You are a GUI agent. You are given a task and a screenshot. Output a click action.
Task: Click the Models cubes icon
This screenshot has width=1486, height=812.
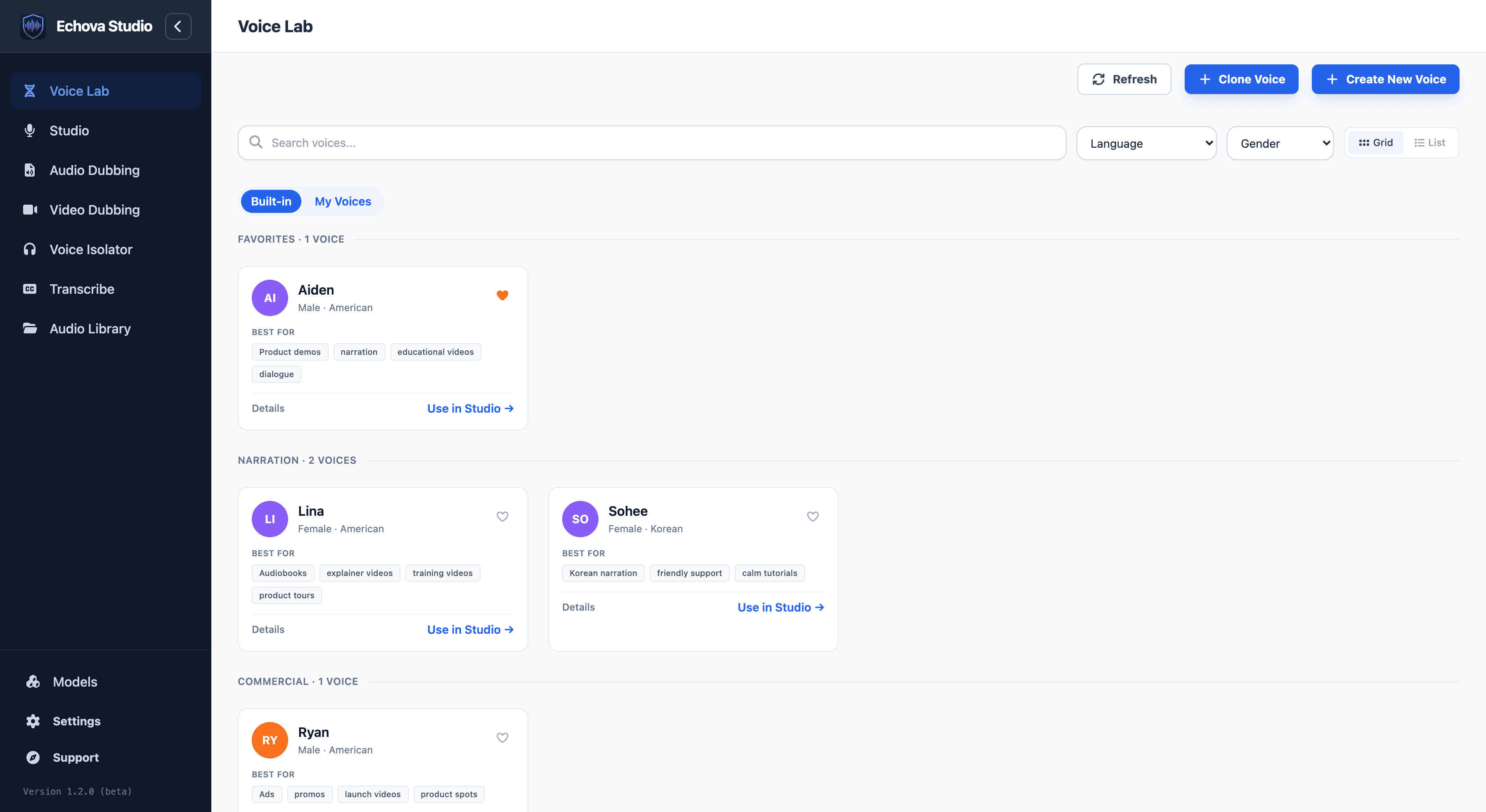click(x=33, y=682)
